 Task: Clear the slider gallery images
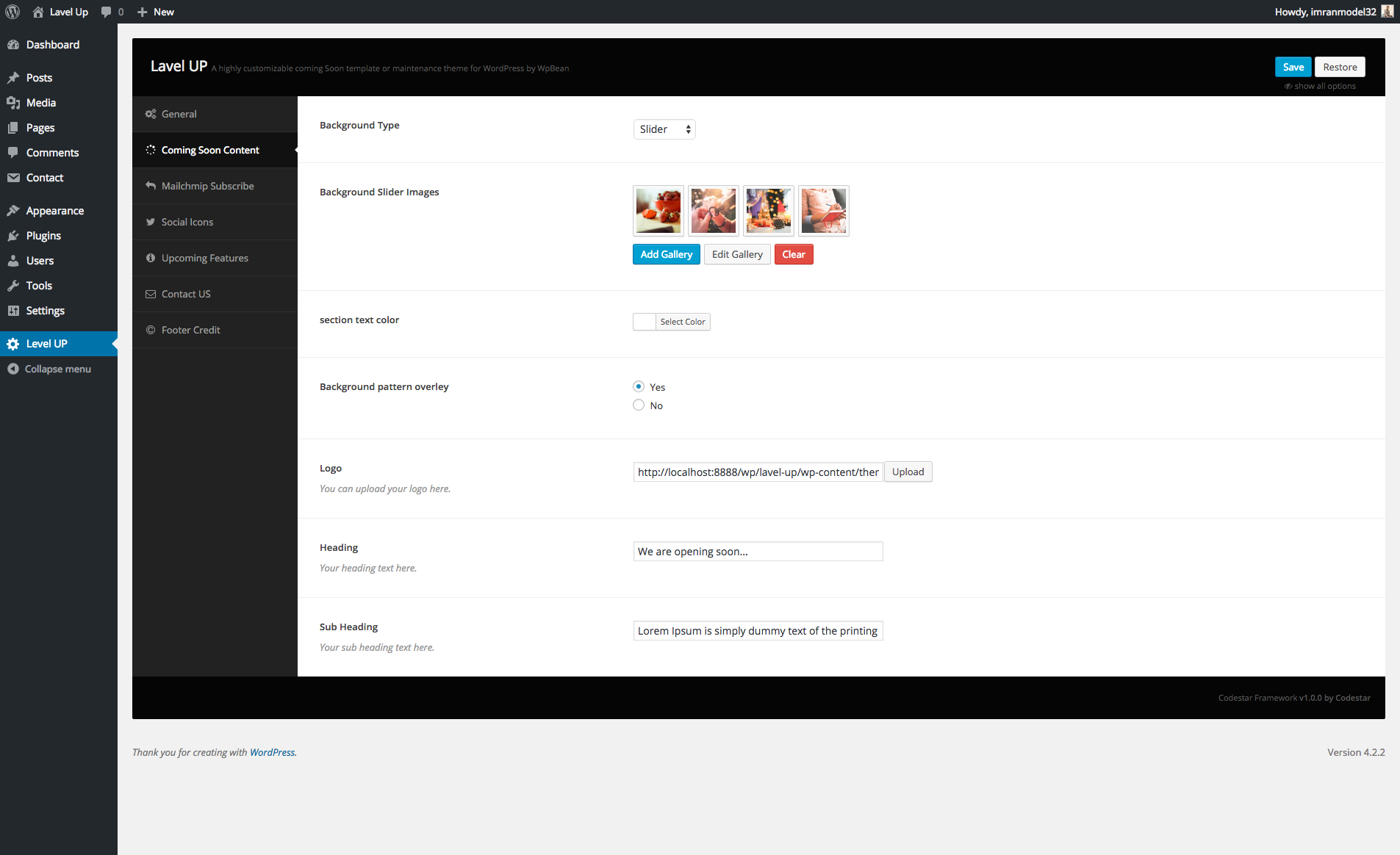(x=794, y=254)
